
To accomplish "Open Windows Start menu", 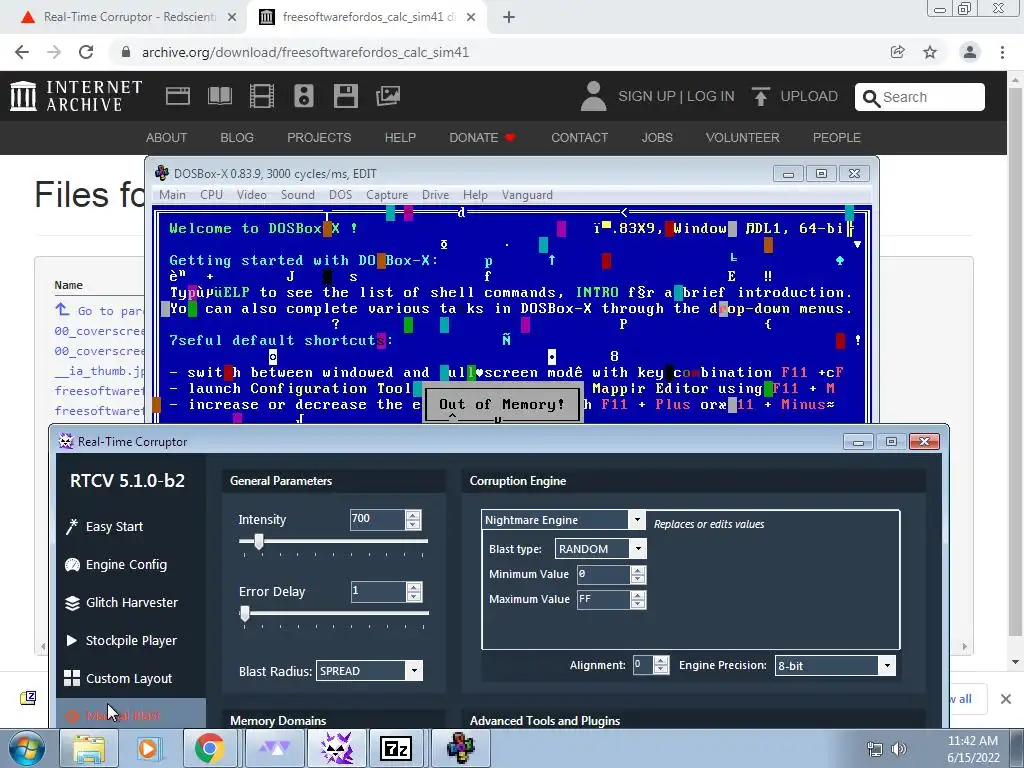I will pos(26,748).
